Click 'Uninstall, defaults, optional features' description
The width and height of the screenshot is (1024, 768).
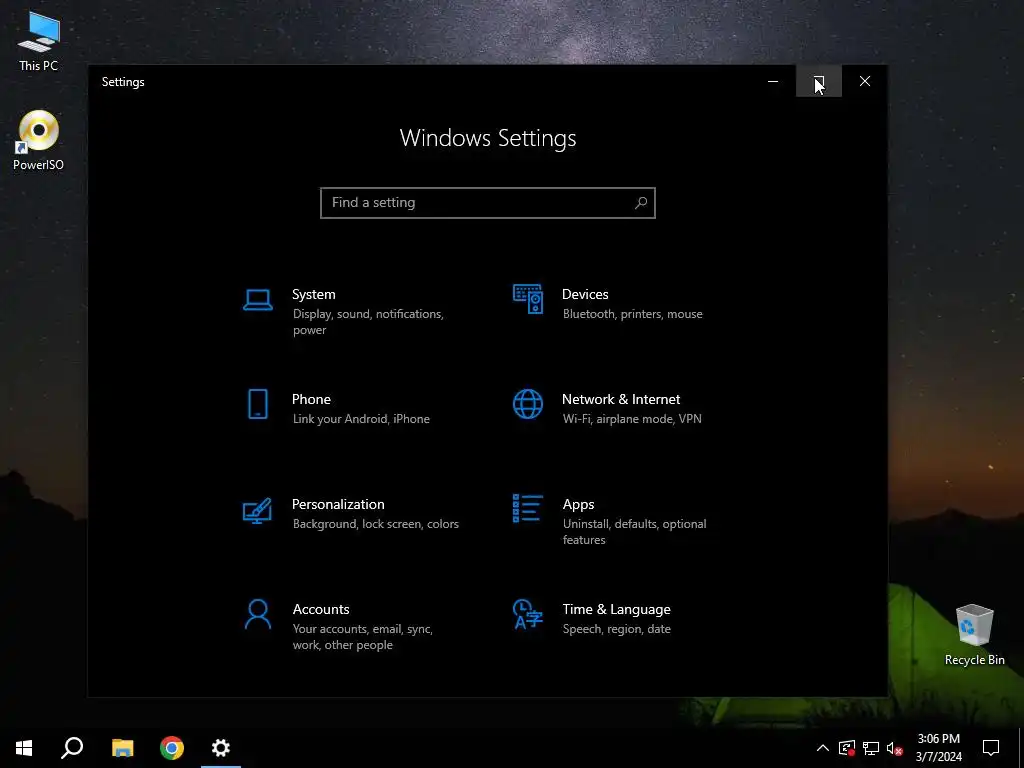pyautogui.click(x=635, y=532)
